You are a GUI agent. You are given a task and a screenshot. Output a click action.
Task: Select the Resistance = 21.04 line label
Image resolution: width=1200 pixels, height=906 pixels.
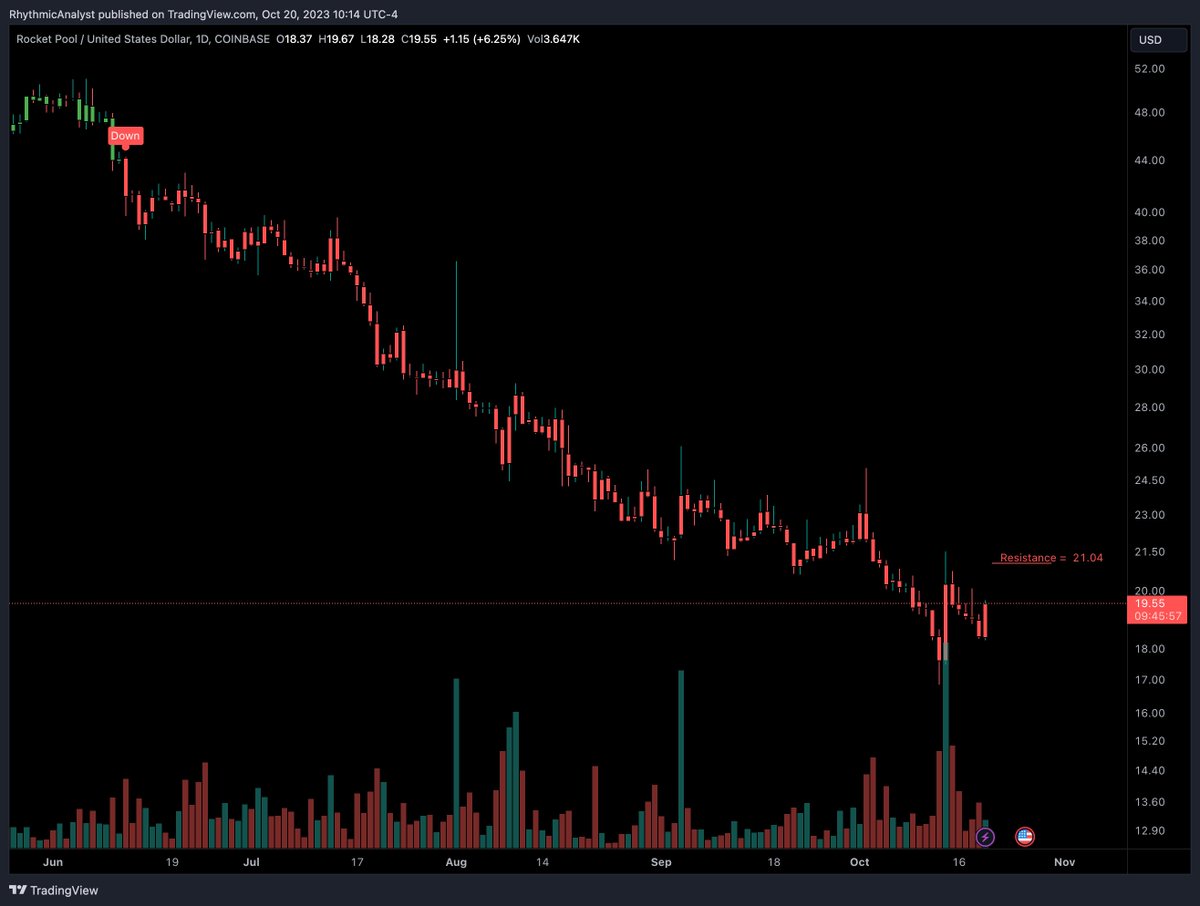(x=1051, y=557)
